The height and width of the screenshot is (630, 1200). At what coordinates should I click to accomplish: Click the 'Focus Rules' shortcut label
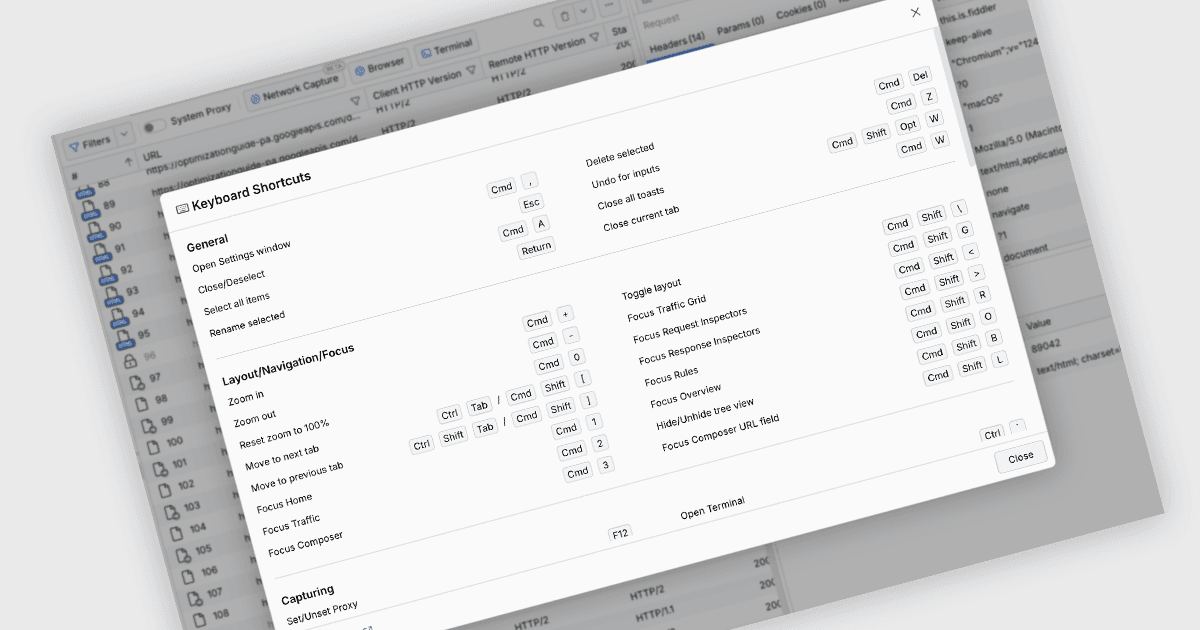671,376
